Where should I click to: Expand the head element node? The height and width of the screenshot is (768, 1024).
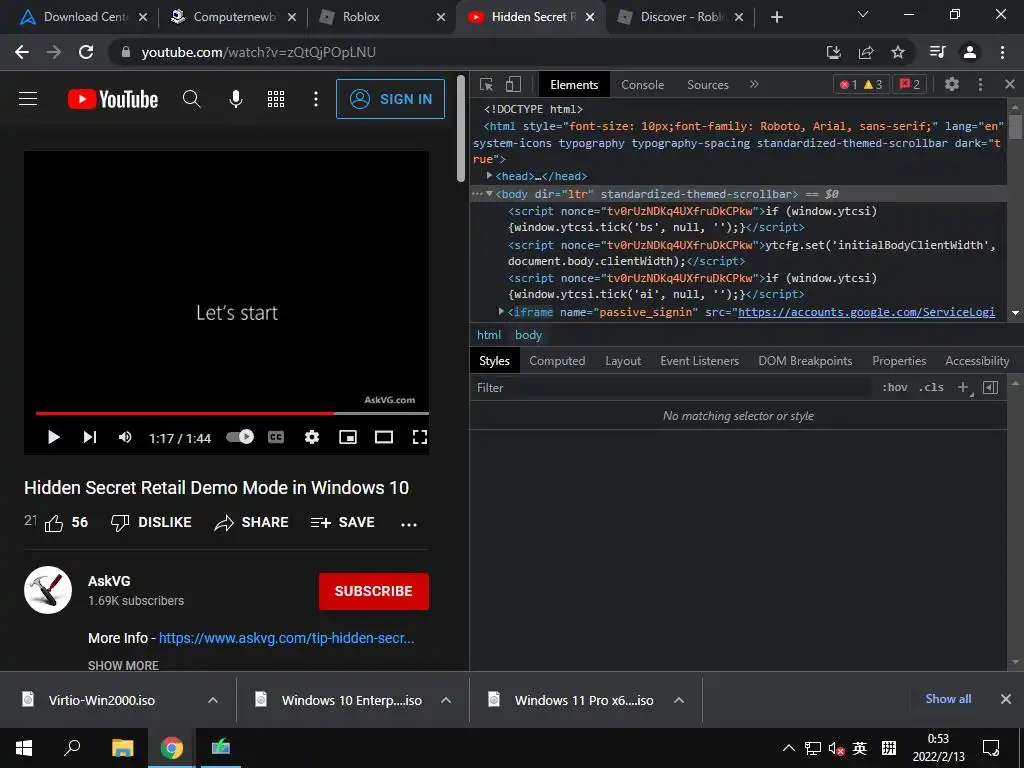click(x=489, y=176)
